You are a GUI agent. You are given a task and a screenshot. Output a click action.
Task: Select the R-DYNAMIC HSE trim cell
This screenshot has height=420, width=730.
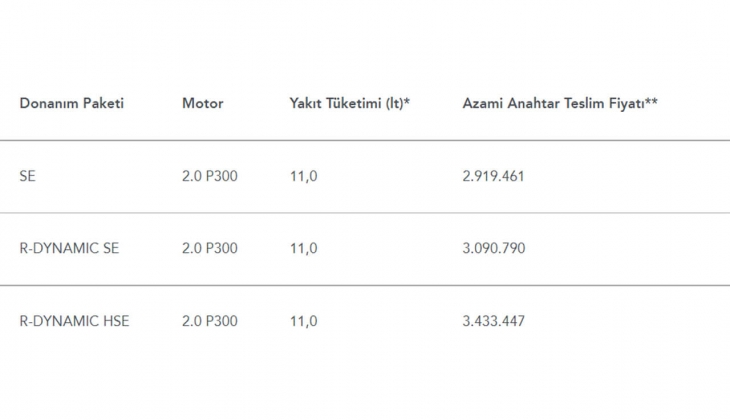[74, 321]
